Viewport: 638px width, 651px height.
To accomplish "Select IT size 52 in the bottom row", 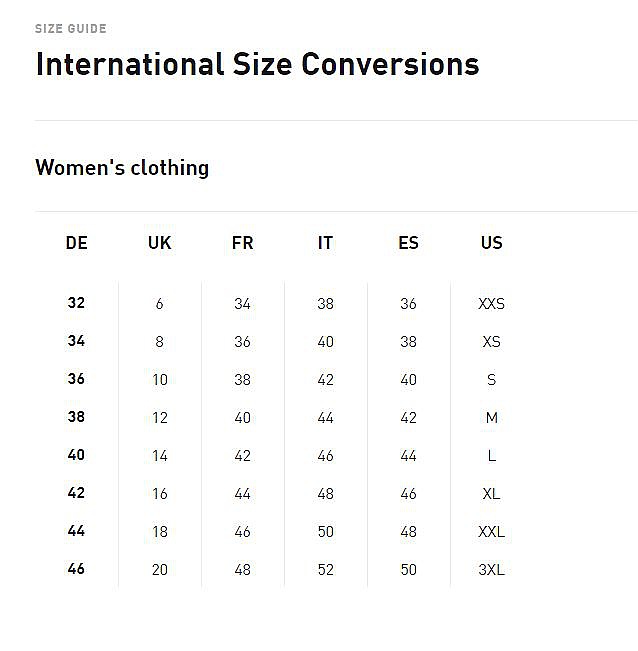I will click(x=325, y=570).
